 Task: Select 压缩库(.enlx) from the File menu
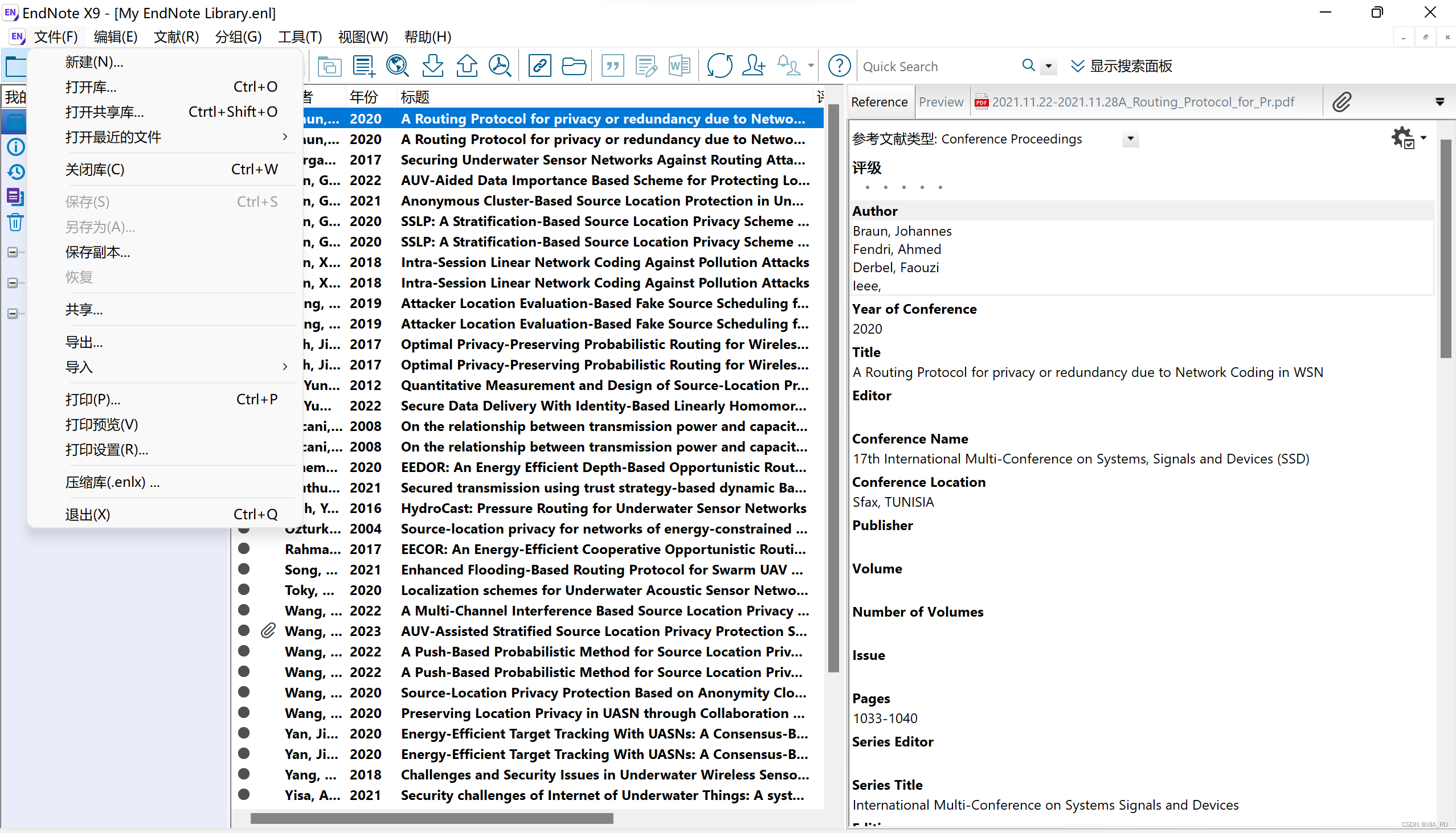[x=112, y=482]
